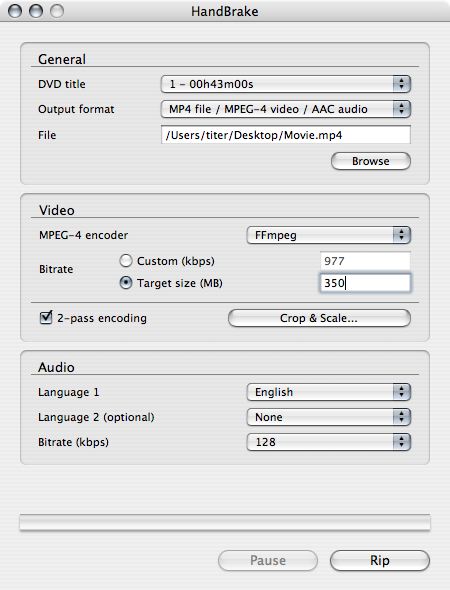Open the English language menu

point(328,392)
